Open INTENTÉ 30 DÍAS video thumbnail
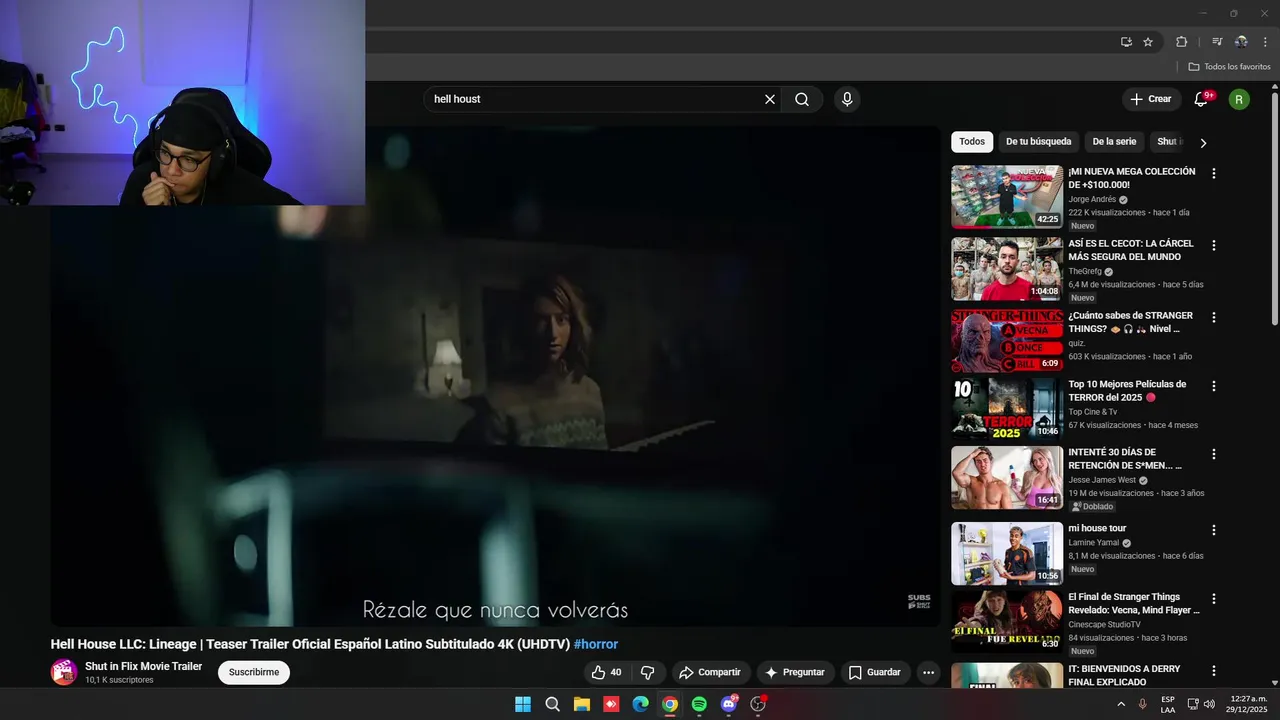 [x=1007, y=477]
